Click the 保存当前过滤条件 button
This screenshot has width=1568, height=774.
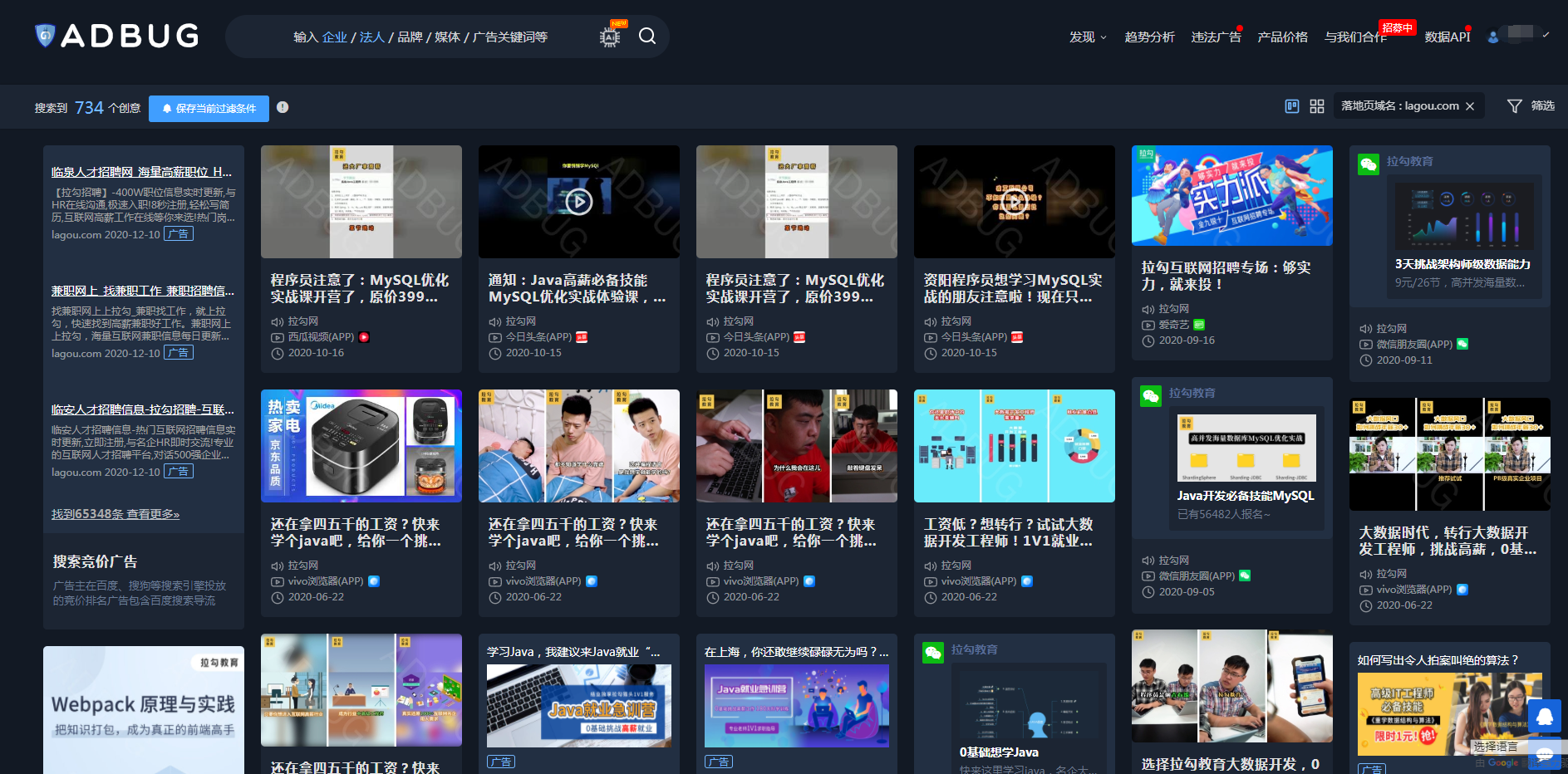click(209, 108)
